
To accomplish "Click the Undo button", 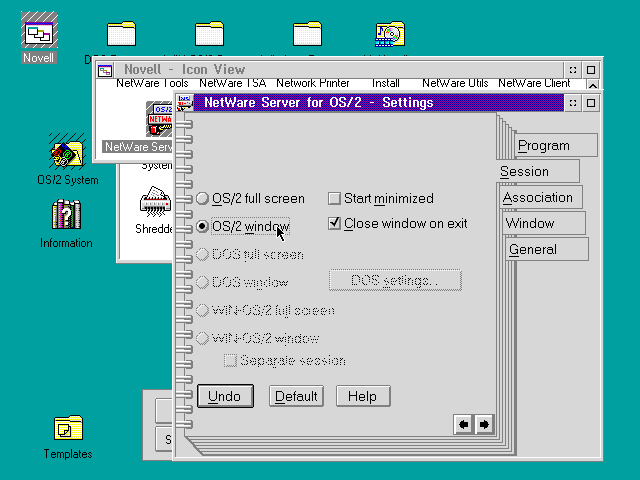I will [225, 396].
